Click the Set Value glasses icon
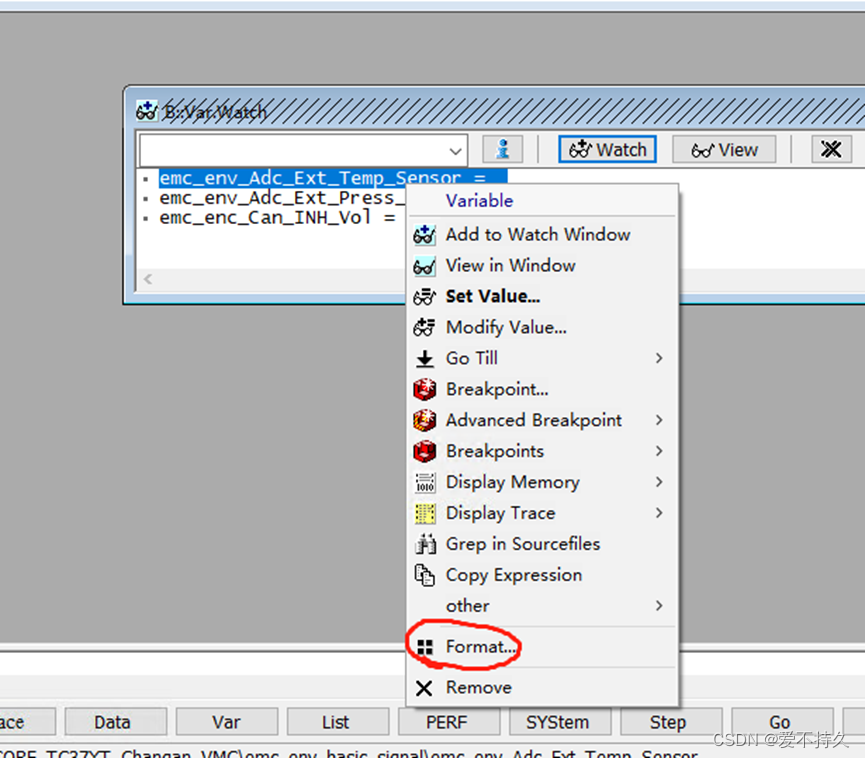Screen dimensions: 865x758 point(424,297)
